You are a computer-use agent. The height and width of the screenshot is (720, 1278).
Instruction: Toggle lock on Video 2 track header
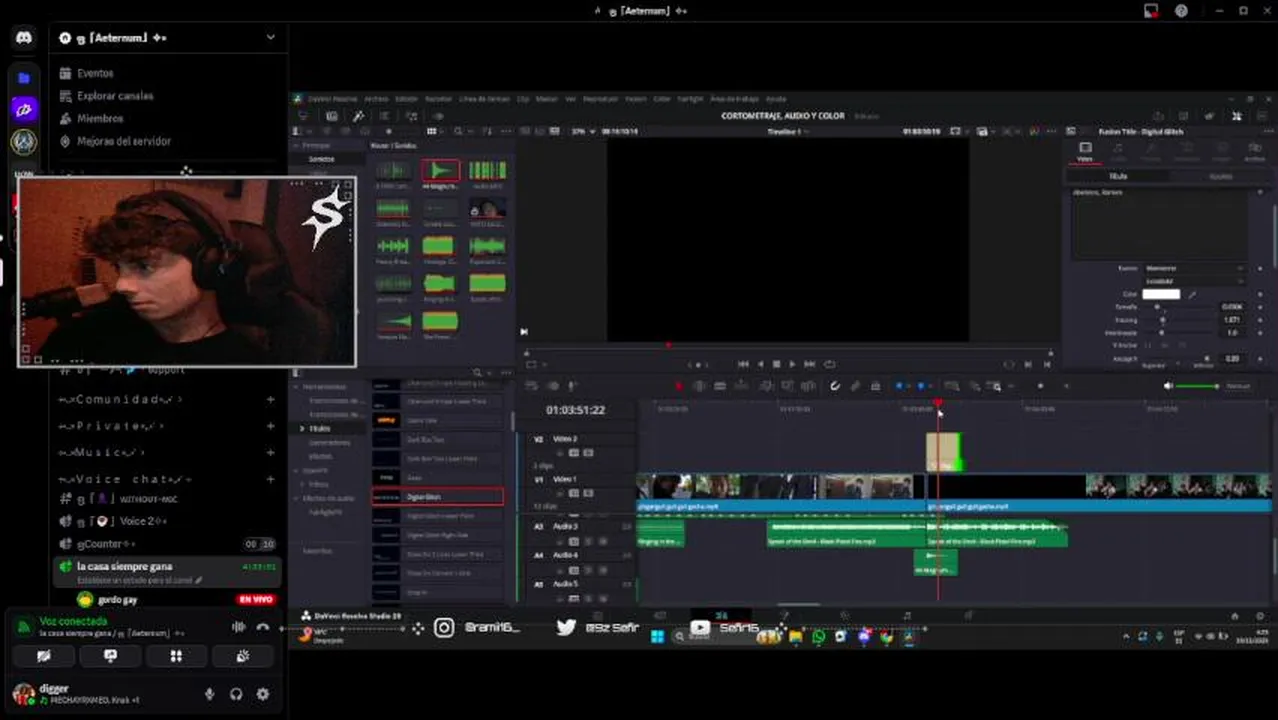561,452
